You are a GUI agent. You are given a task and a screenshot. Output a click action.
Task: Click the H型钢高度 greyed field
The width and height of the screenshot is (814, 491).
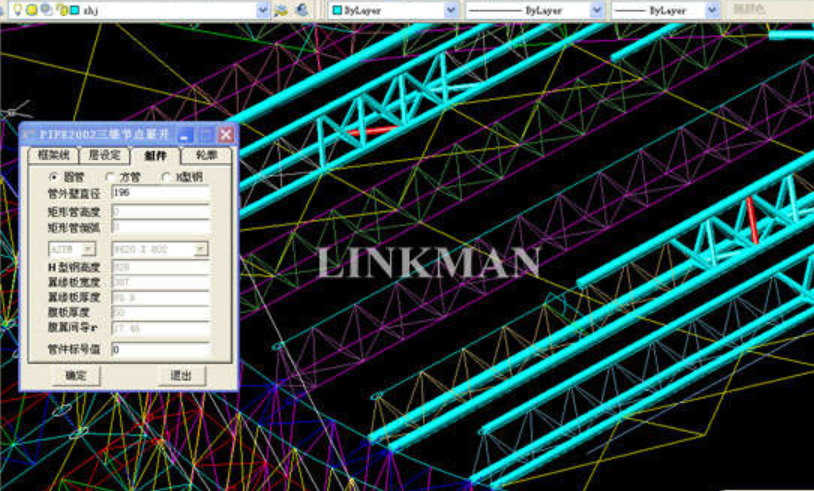pyautogui.click(x=161, y=267)
